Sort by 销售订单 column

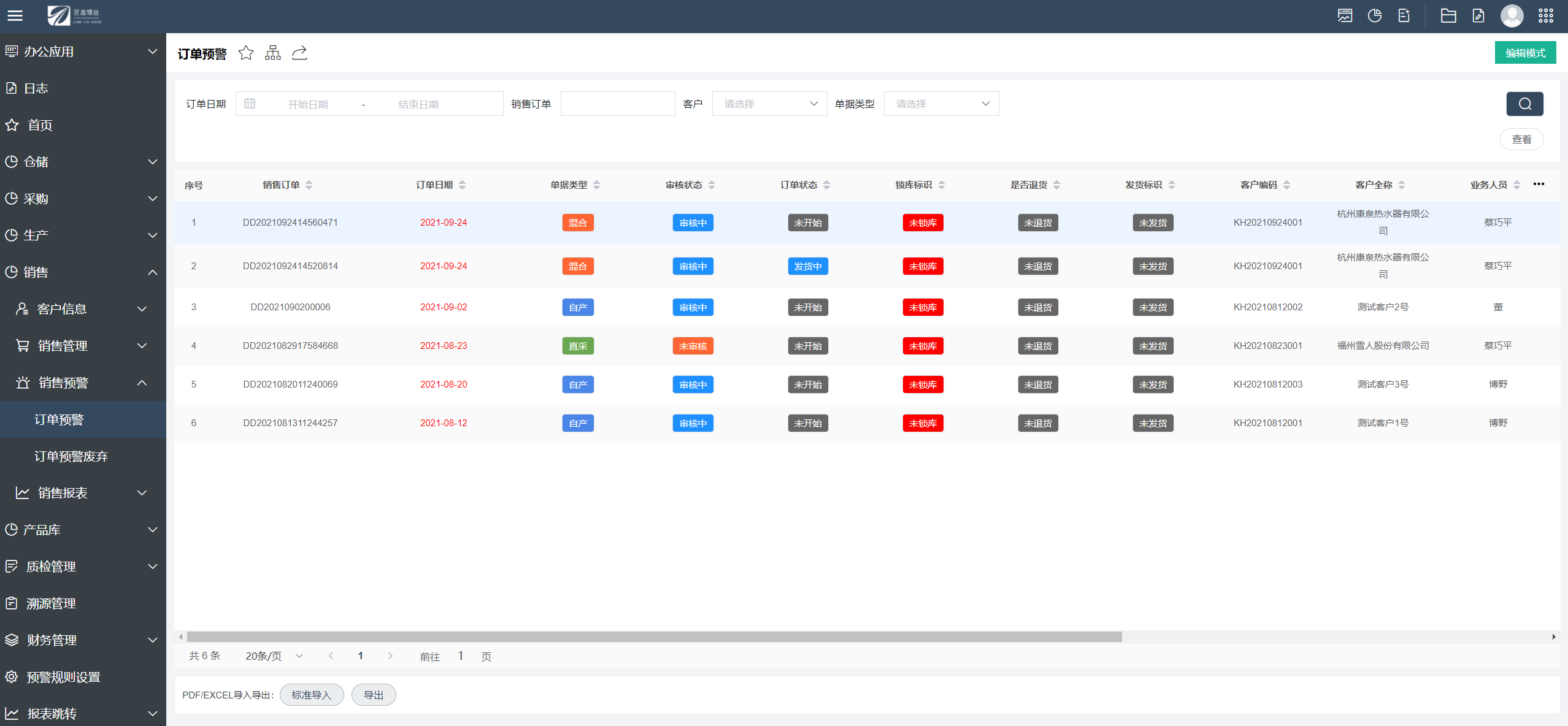[309, 185]
